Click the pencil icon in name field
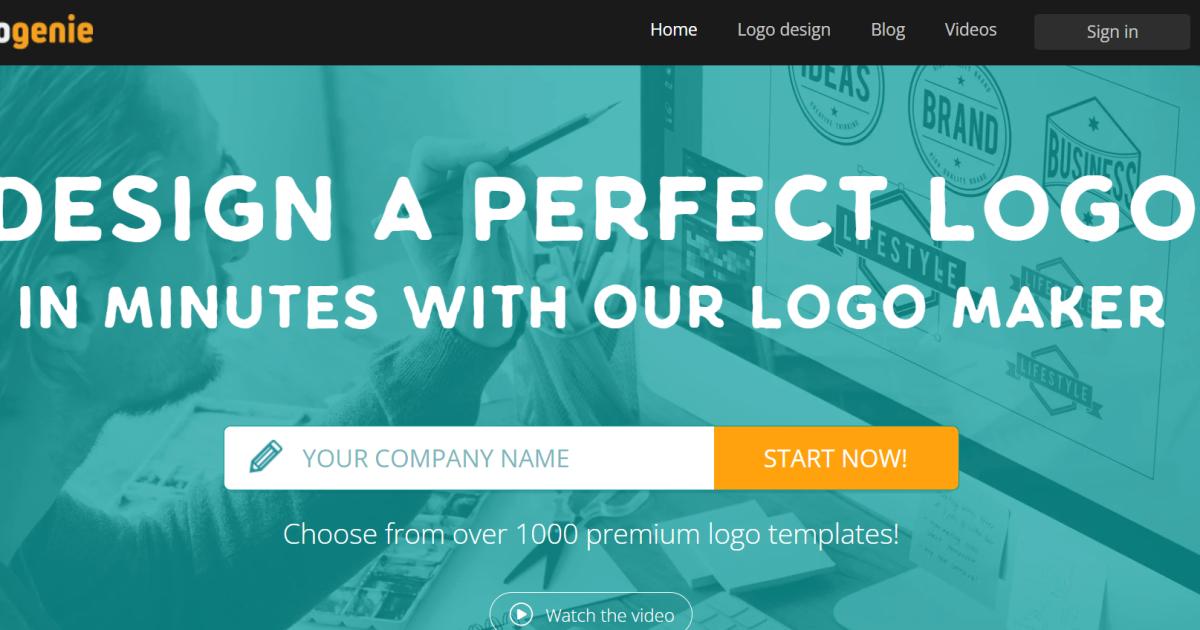Viewport: 1200px width, 630px height. [266, 458]
